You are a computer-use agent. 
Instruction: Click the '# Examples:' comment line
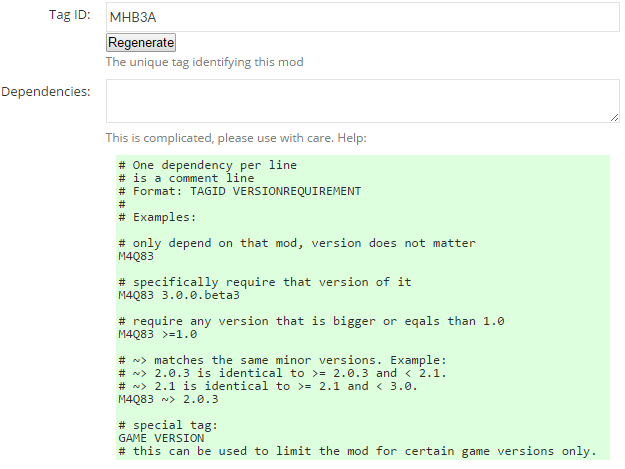pos(157,217)
